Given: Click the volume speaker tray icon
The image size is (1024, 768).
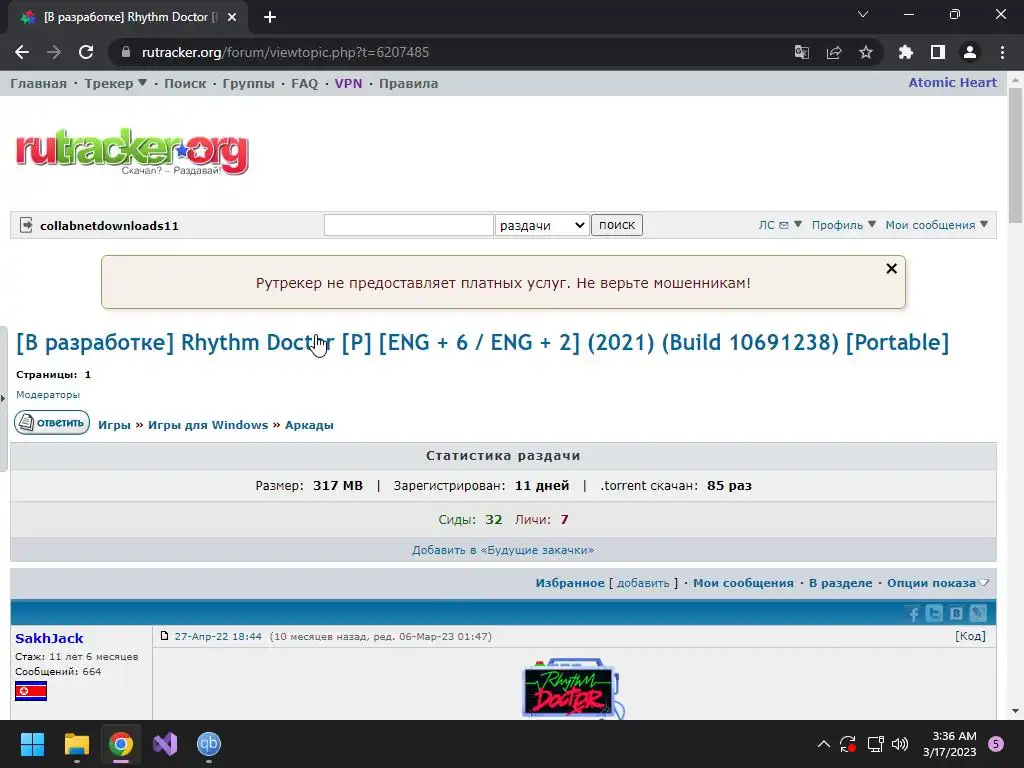Looking at the screenshot, I should pos(900,744).
